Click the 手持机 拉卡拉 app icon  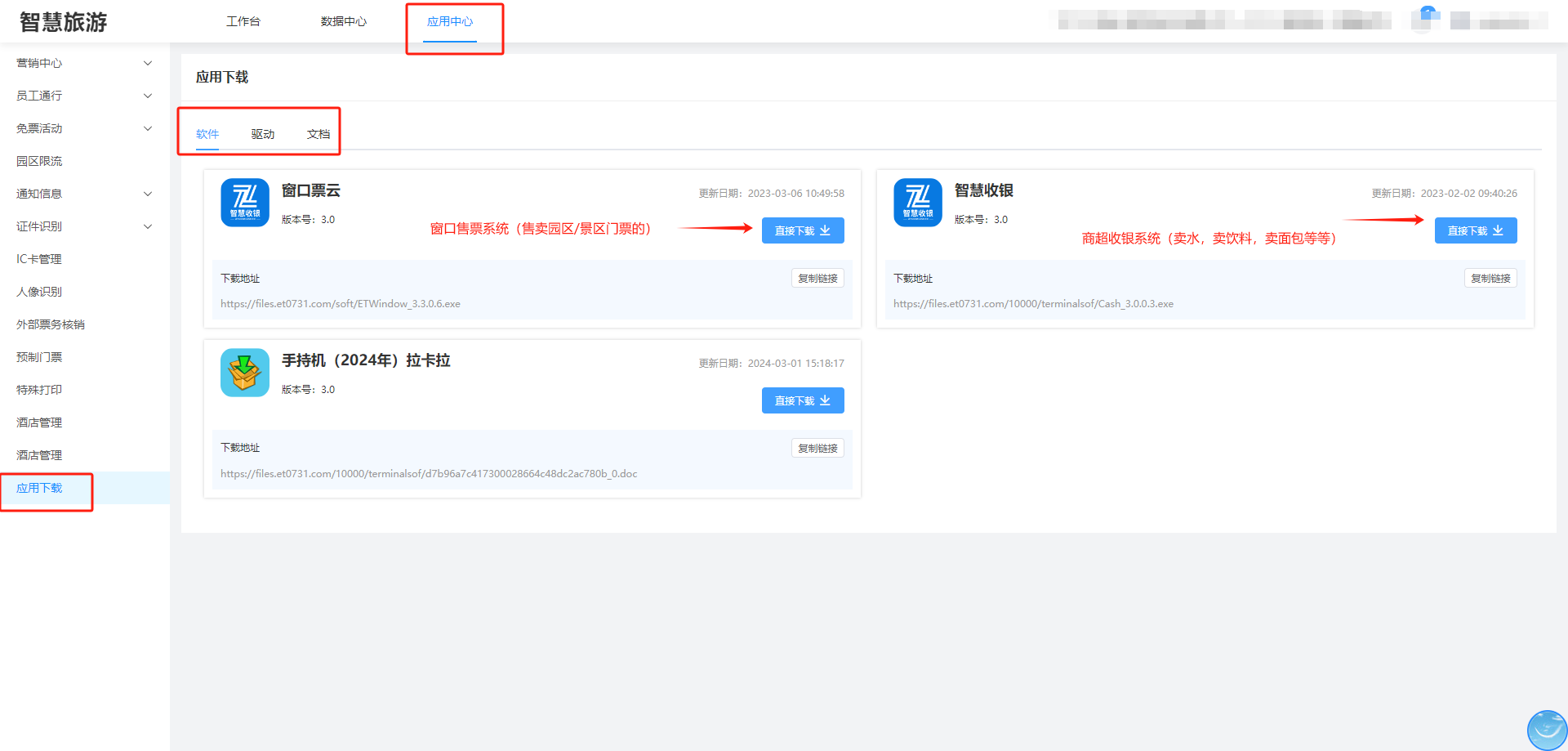(244, 373)
